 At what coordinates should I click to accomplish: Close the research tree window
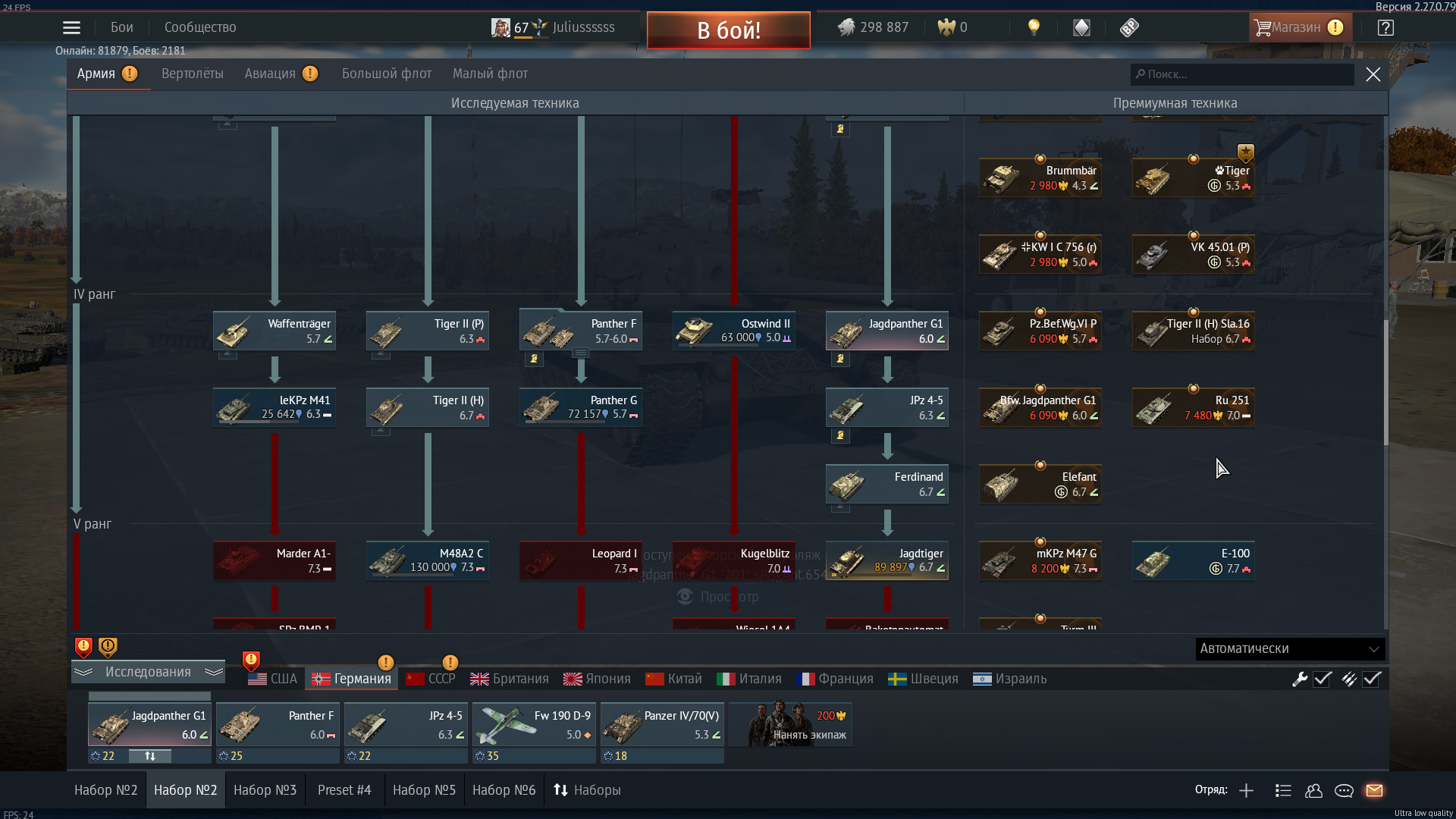pos(1373,74)
